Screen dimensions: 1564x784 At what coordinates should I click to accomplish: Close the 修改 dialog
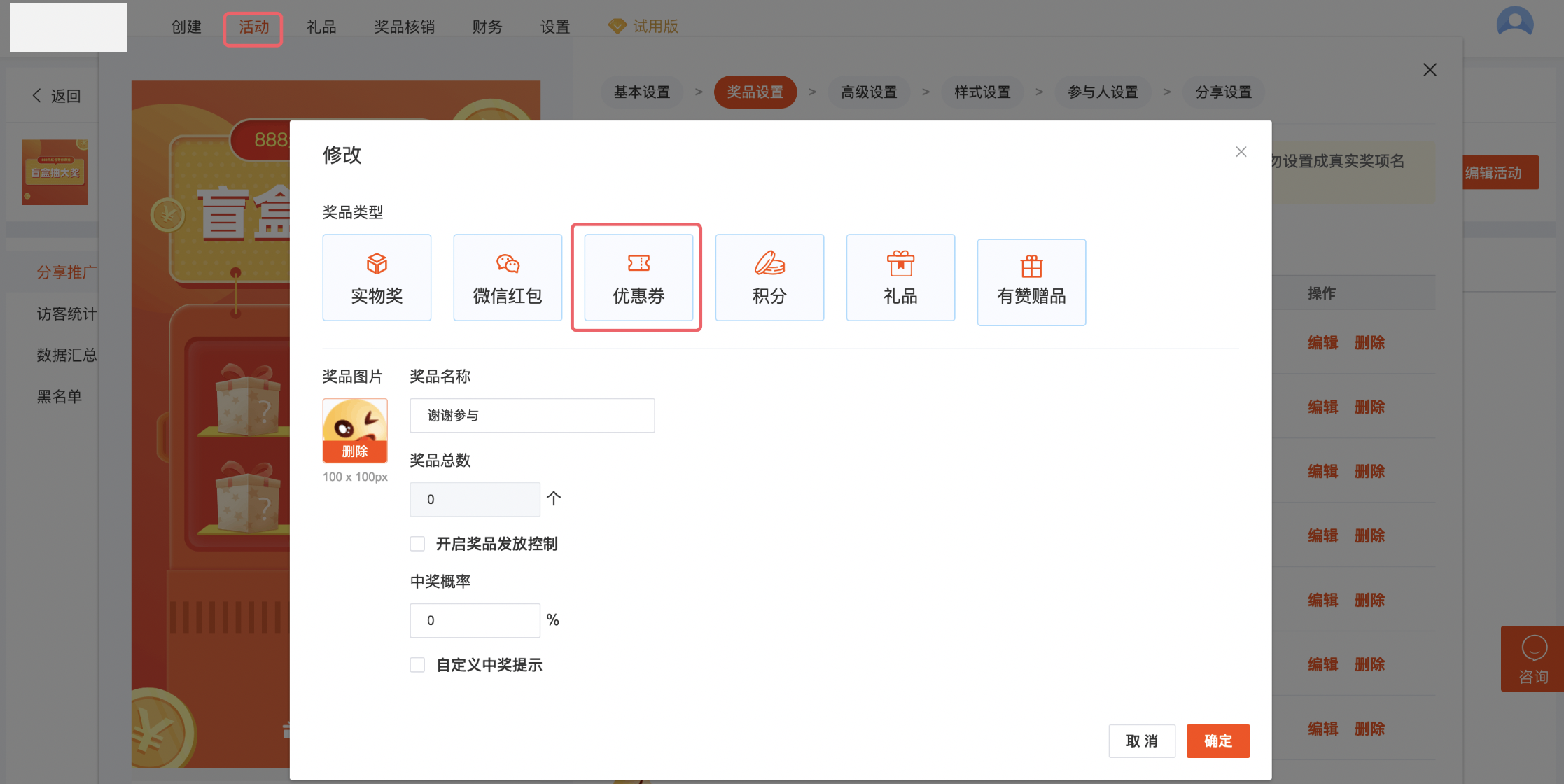[x=1241, y=152]
